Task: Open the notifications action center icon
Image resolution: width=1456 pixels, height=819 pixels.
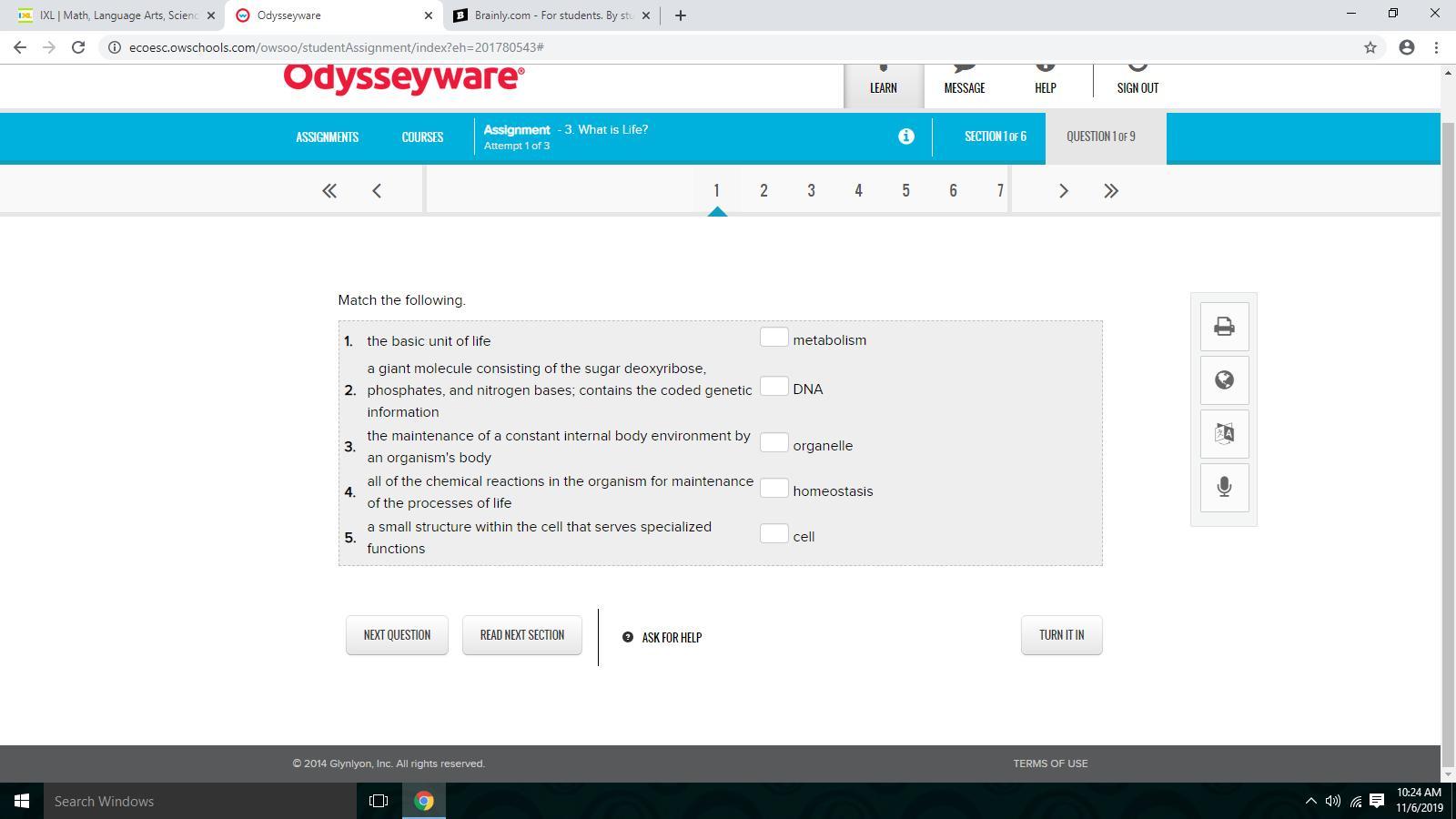Action: [x=1377, y=801]
